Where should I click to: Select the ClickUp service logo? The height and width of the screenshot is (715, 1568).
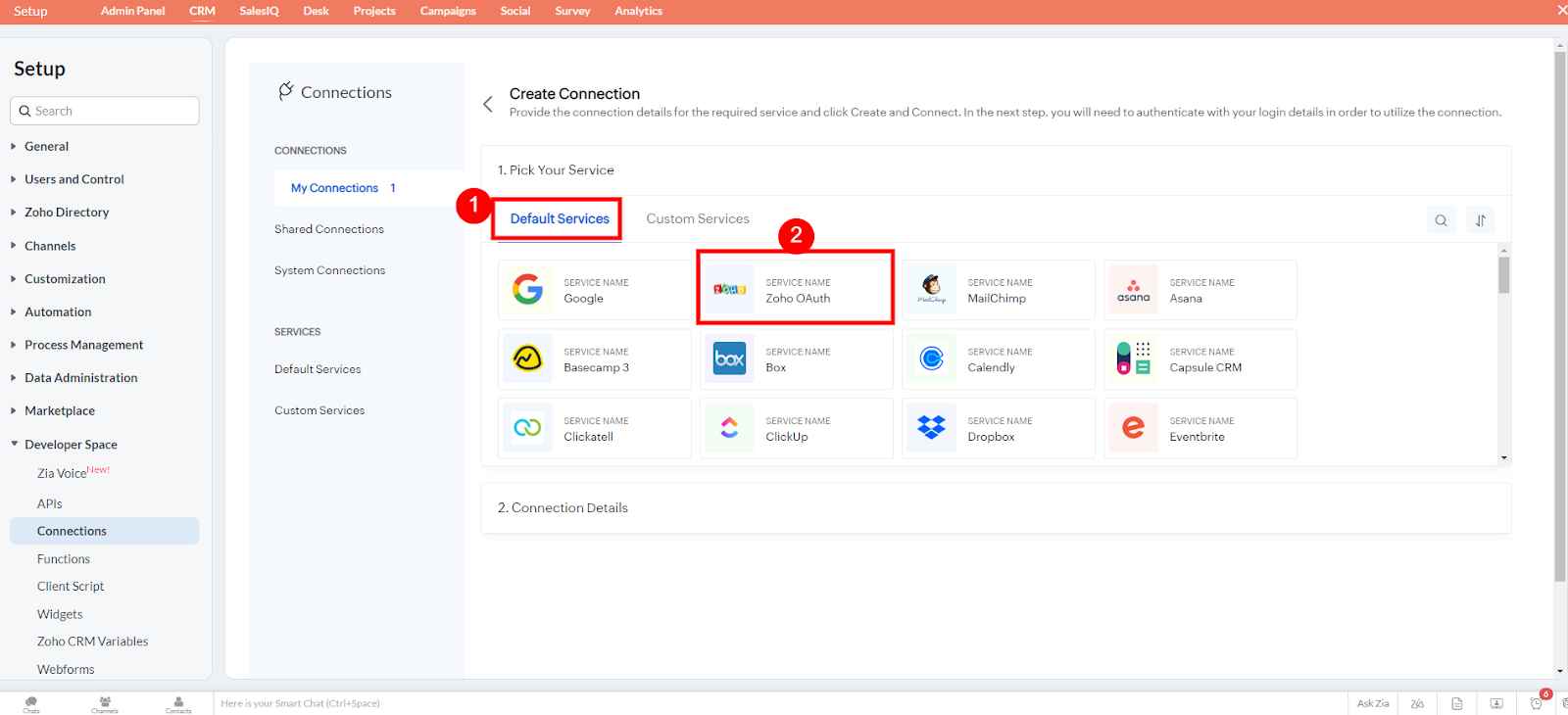730,428
